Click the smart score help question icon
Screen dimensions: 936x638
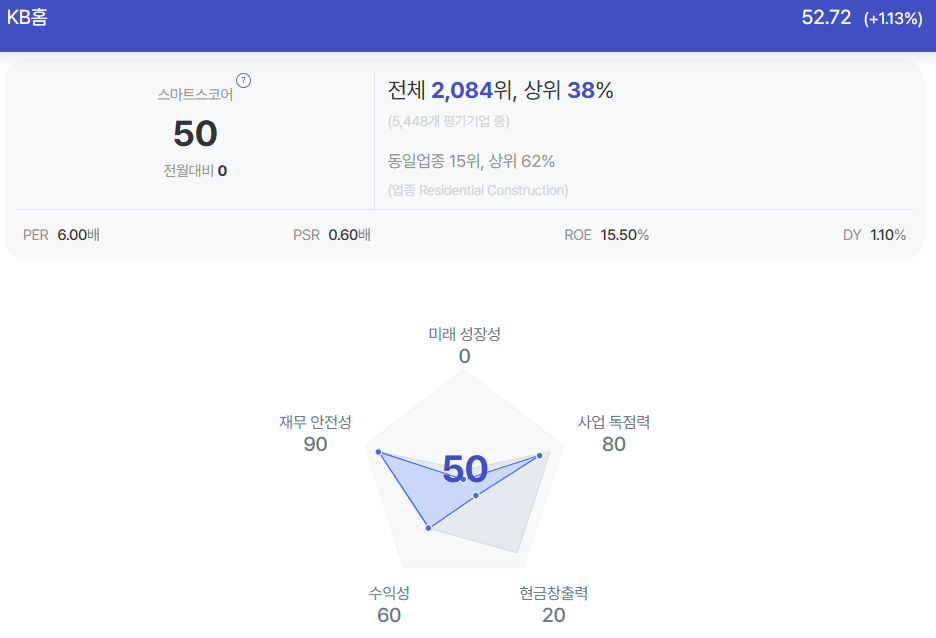(244, 81)
